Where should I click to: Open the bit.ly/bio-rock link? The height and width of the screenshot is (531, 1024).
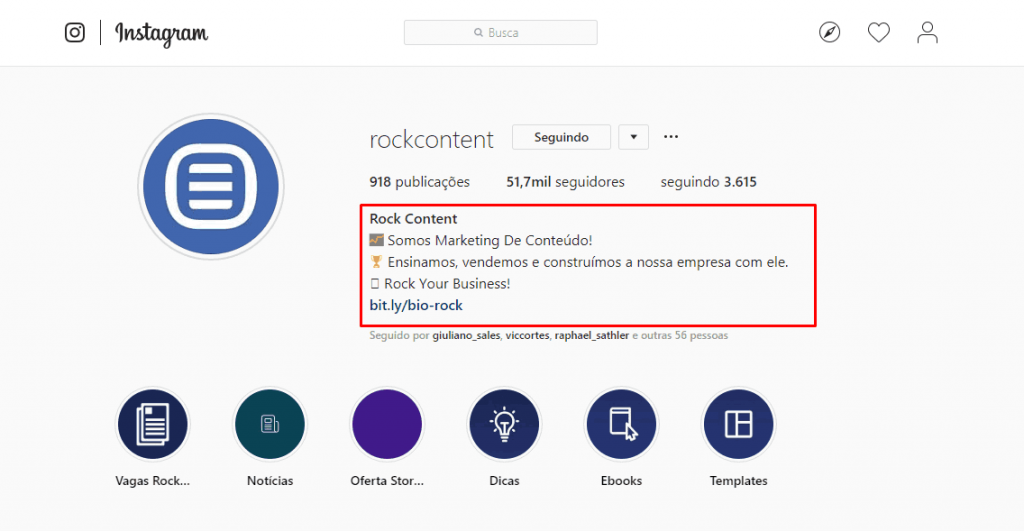416,305
